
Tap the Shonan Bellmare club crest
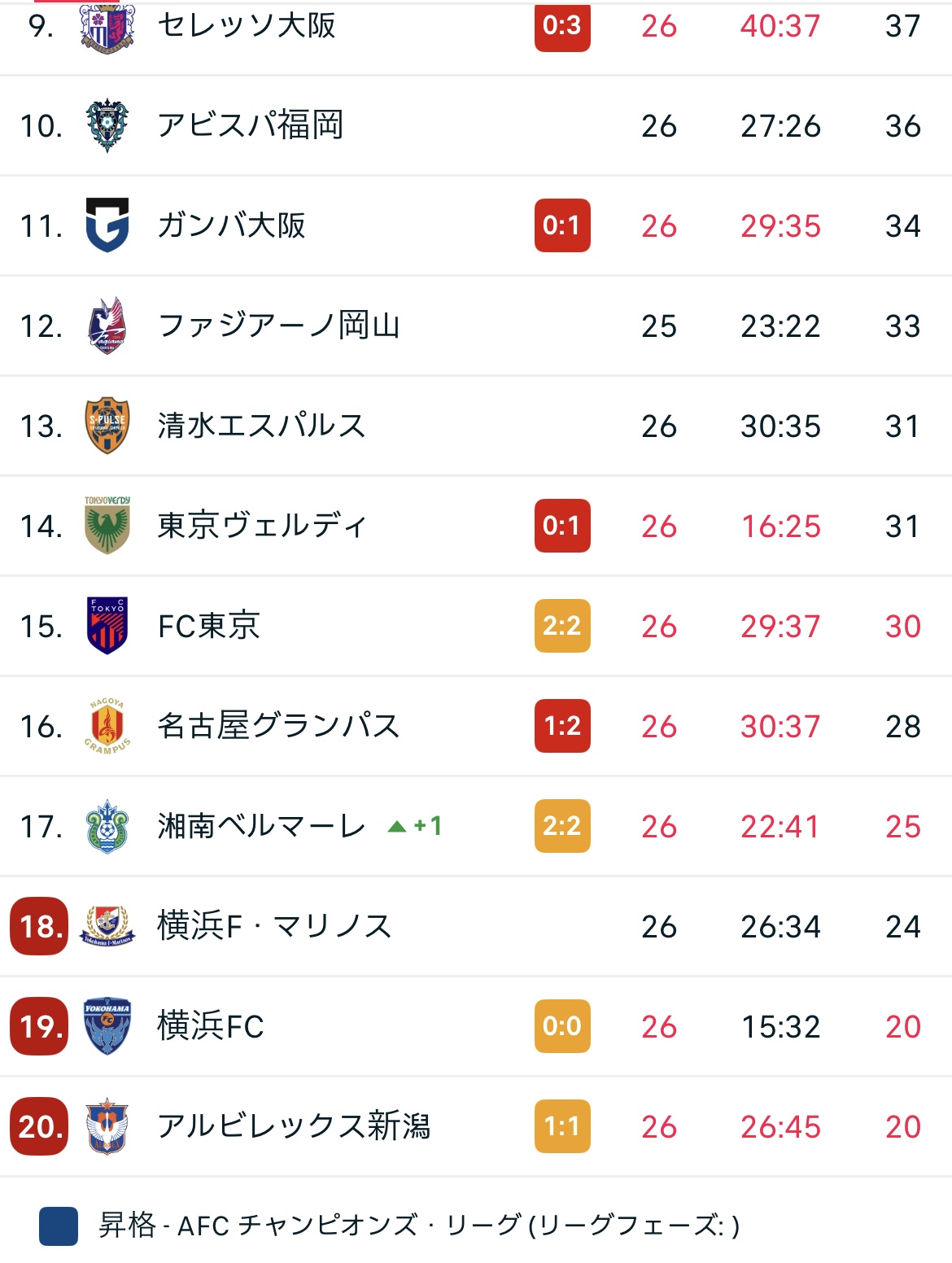107,826
